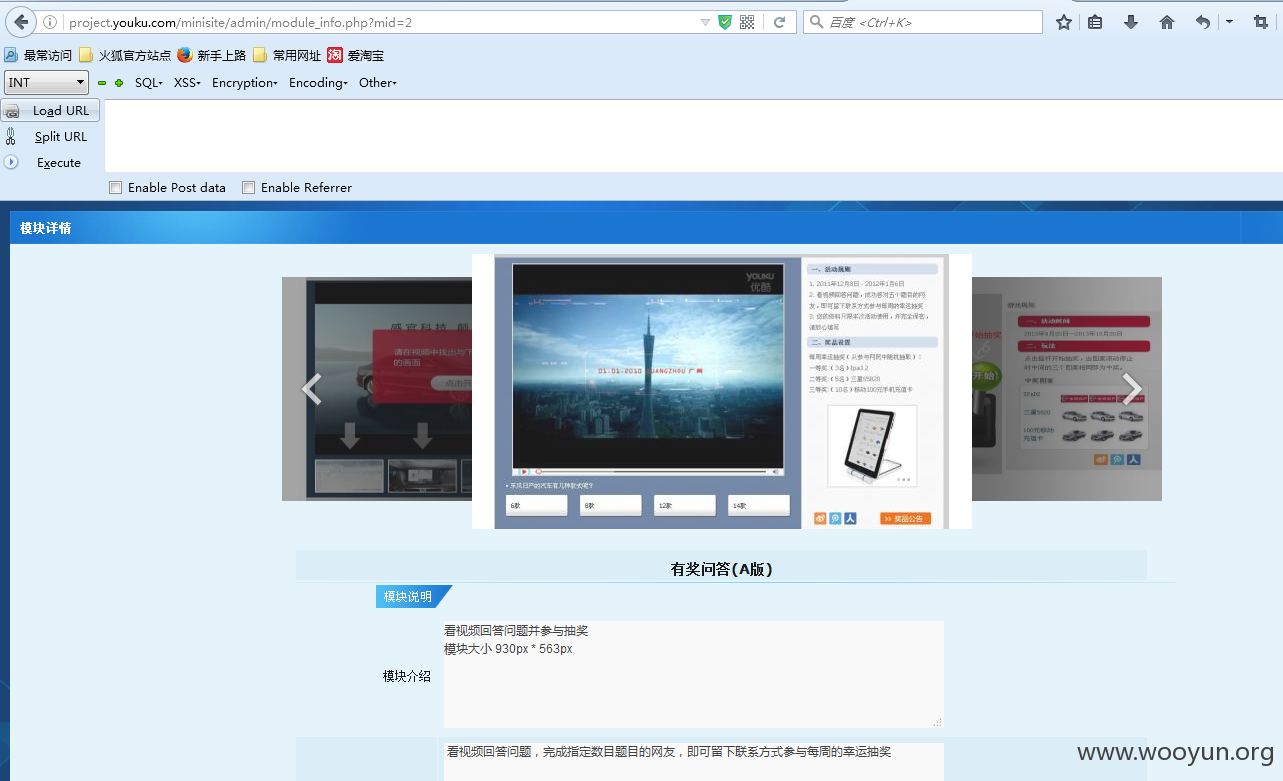Click the green shield security icon
Viewport: 1283px width, 781px height.
[725, 22]
